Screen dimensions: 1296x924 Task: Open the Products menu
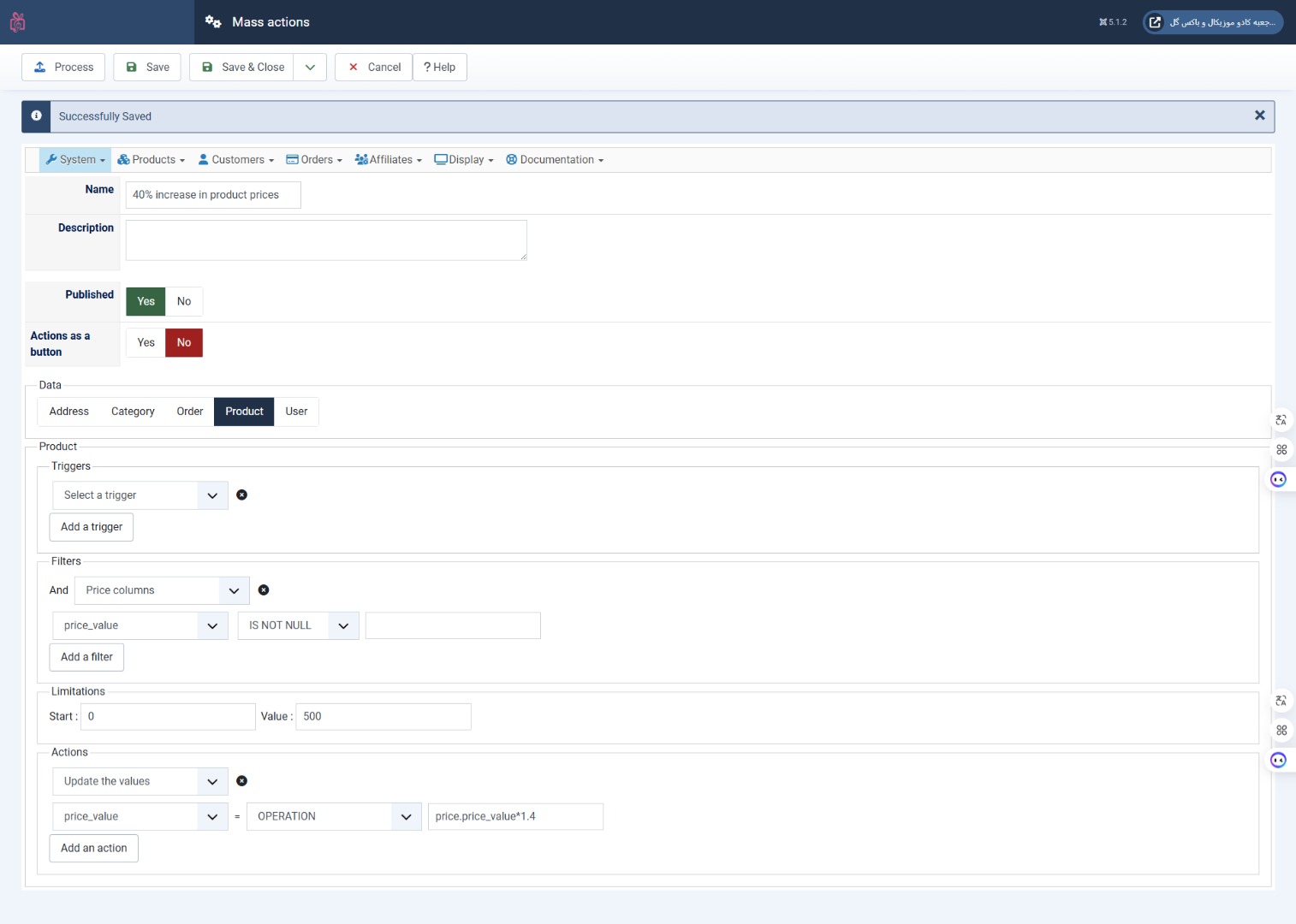pos(152,160)
